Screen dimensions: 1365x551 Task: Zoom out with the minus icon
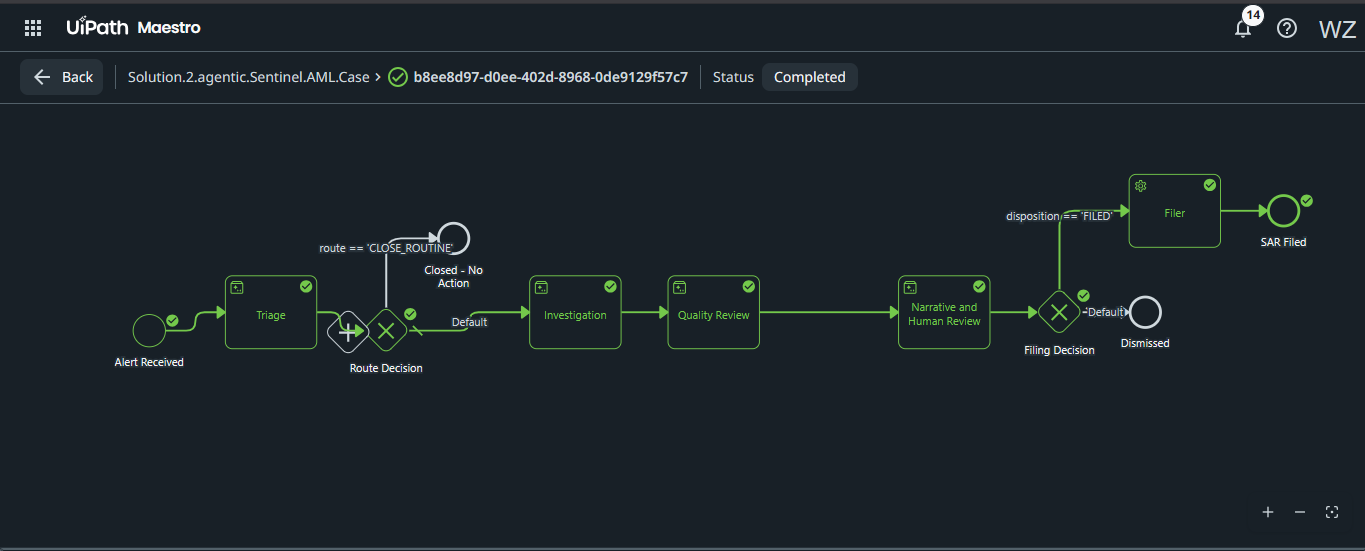(x=1300, y=512)
